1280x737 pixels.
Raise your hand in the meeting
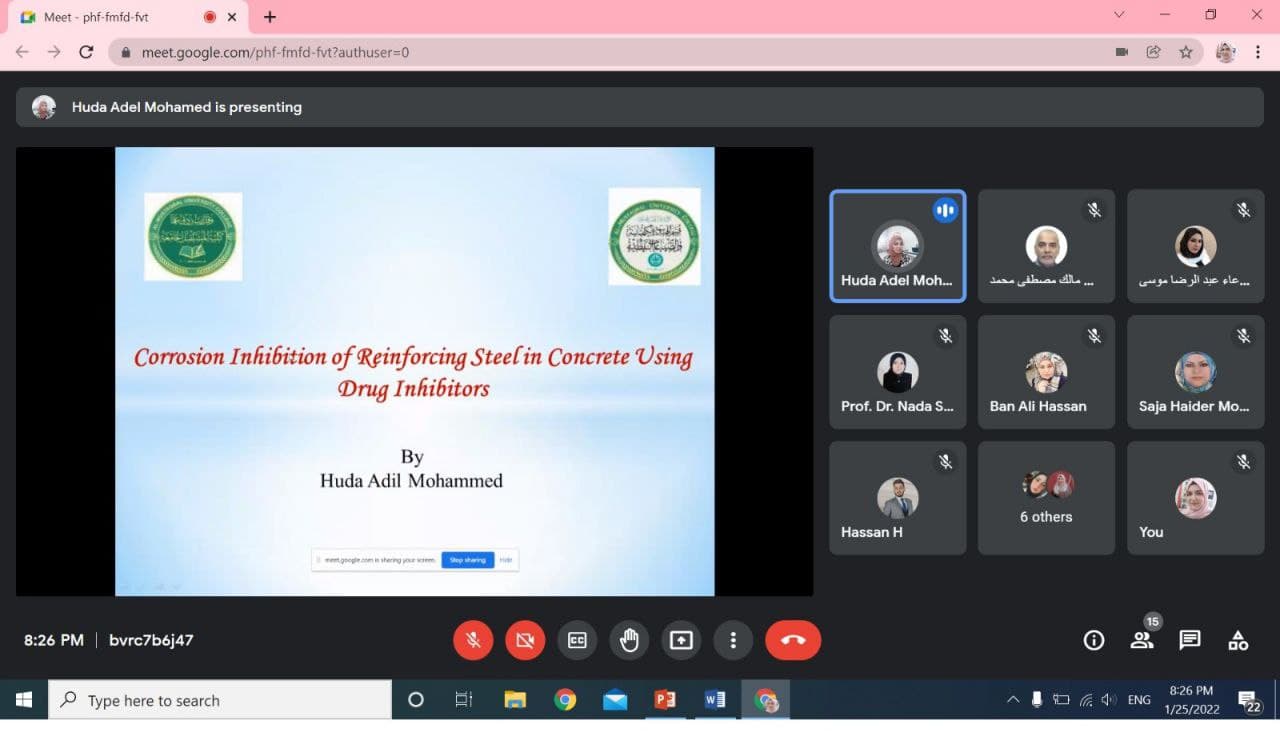(x=629, y=640)
